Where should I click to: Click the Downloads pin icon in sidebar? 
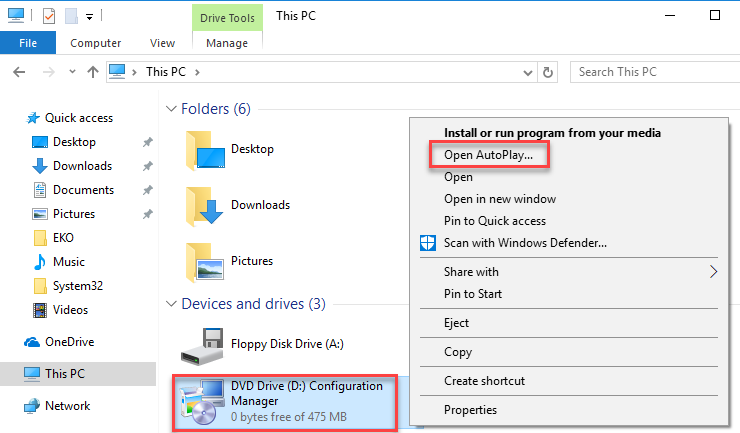pos(148,166)
